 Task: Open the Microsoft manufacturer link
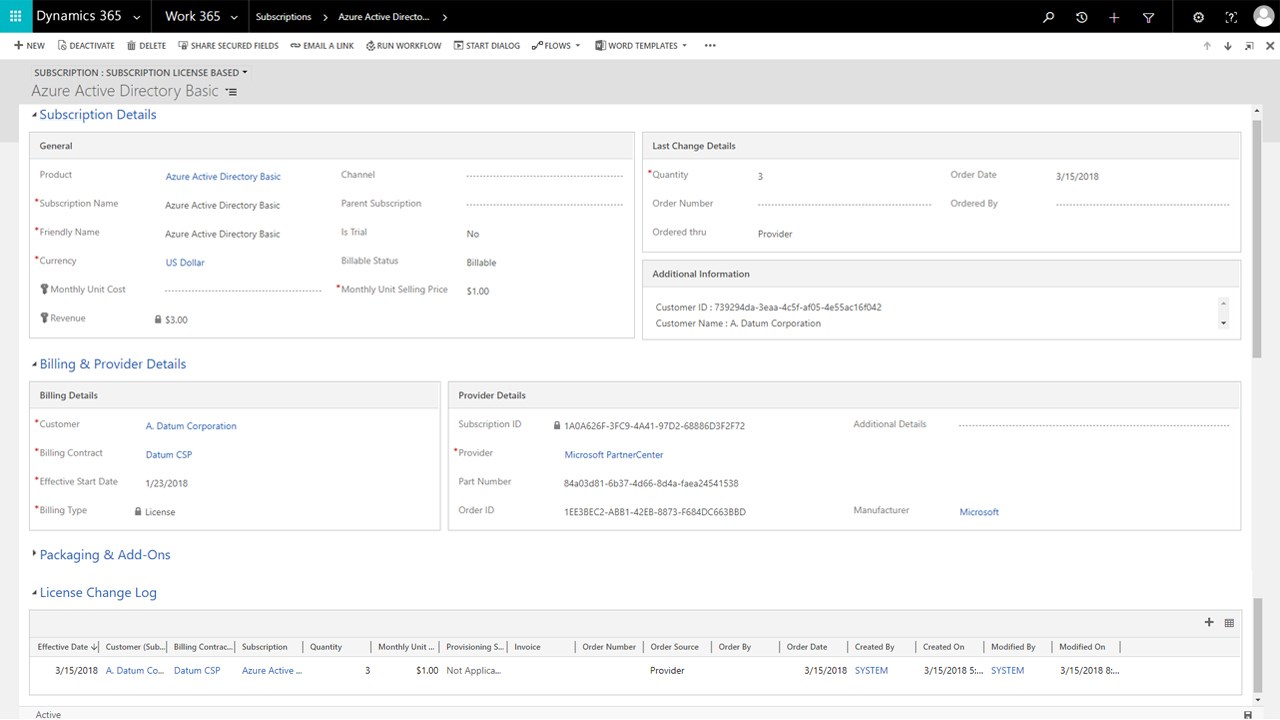tap(979, 512)
